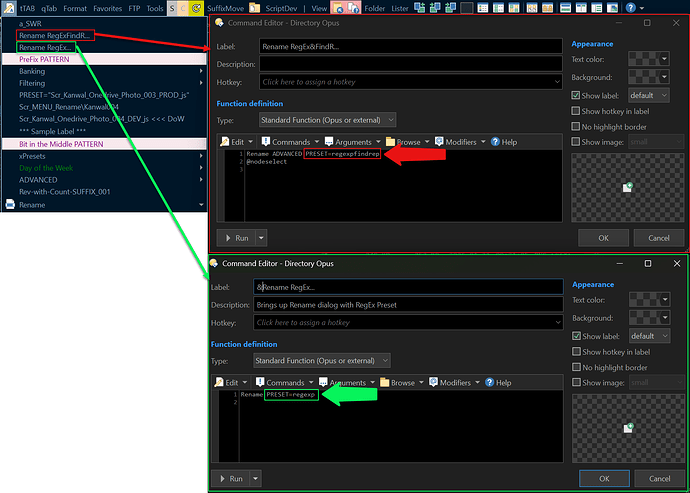Click Help icon in lower Command Editor
Viewport: 690px width, 493px height.
[x=497, y=382]
